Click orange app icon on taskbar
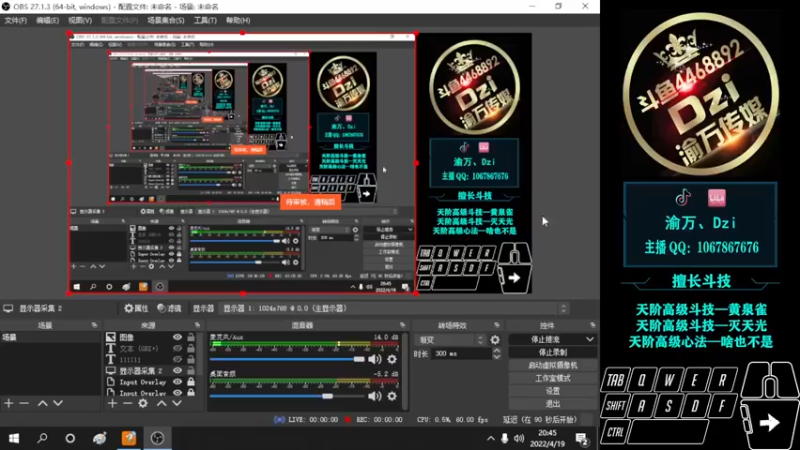 (x=129, y=438)
